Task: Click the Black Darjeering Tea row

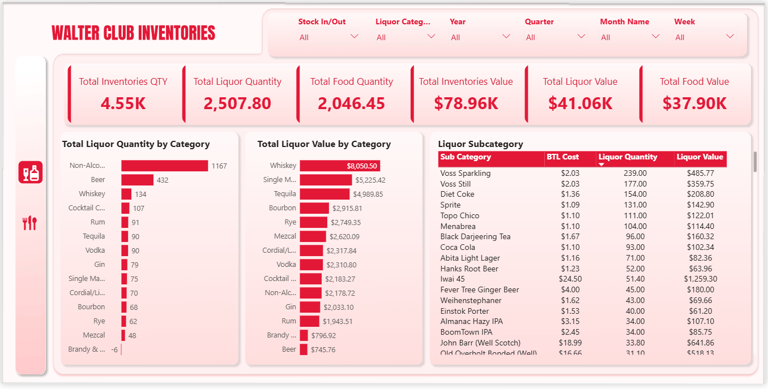Action: tap(582, 237)
